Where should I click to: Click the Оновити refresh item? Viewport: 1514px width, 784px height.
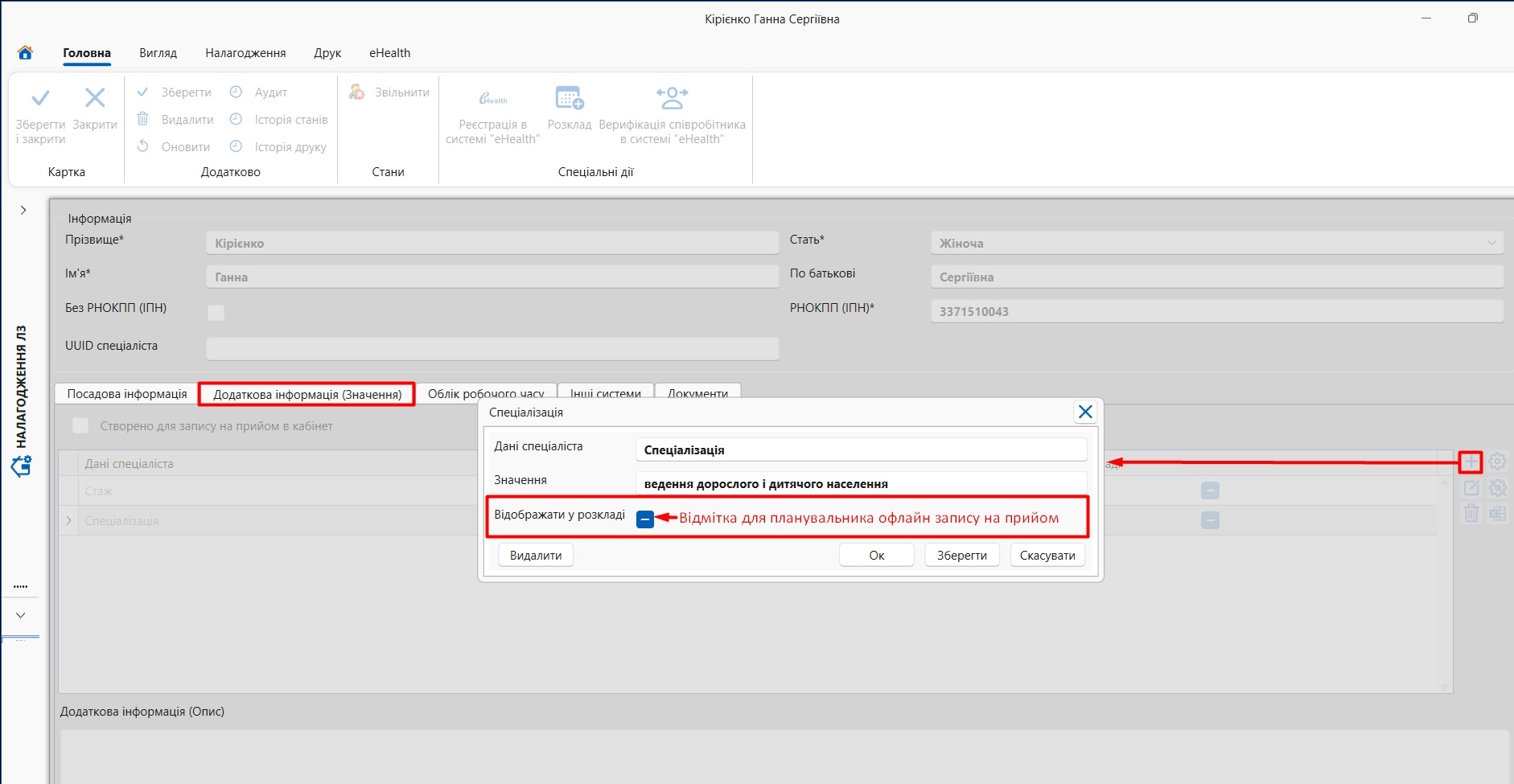[173, 147]
